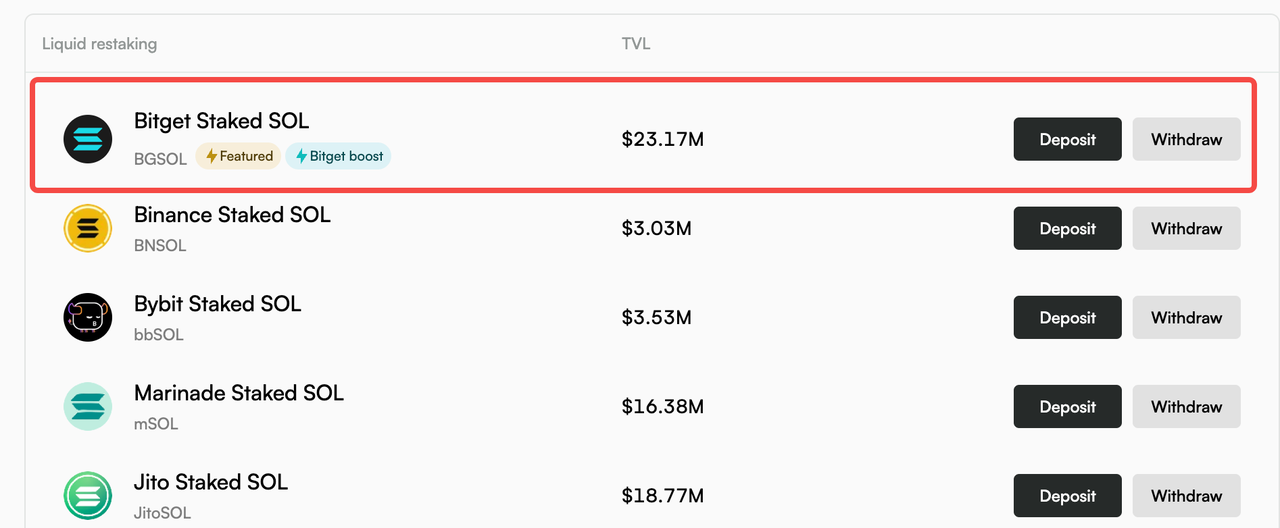Image resolution: width=1280 pixels, height=528 pixels.
Task: Click the Marinade Staked SOL icon
Action: (88, 407)
